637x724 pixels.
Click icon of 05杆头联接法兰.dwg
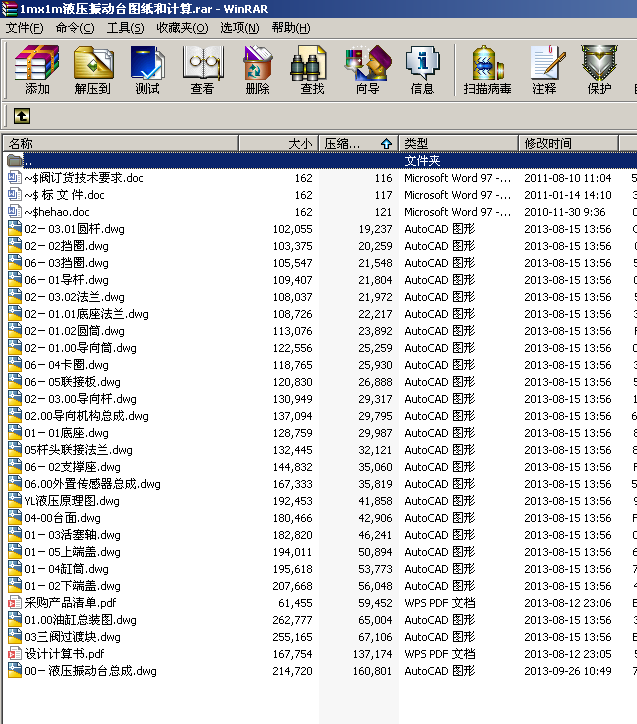pos(15,450)
